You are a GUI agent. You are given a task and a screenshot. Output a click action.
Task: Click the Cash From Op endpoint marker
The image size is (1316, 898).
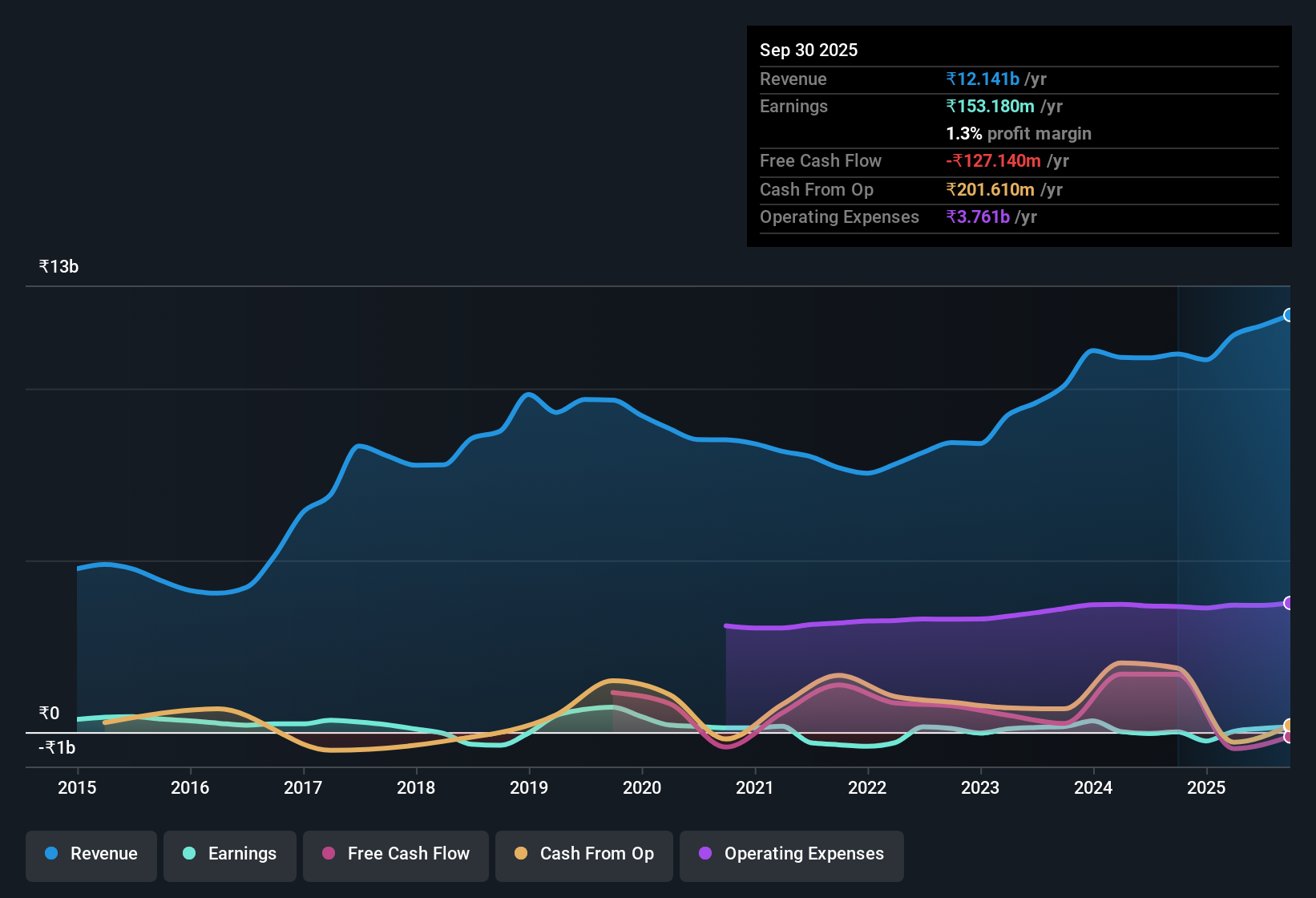point(1289,724)
